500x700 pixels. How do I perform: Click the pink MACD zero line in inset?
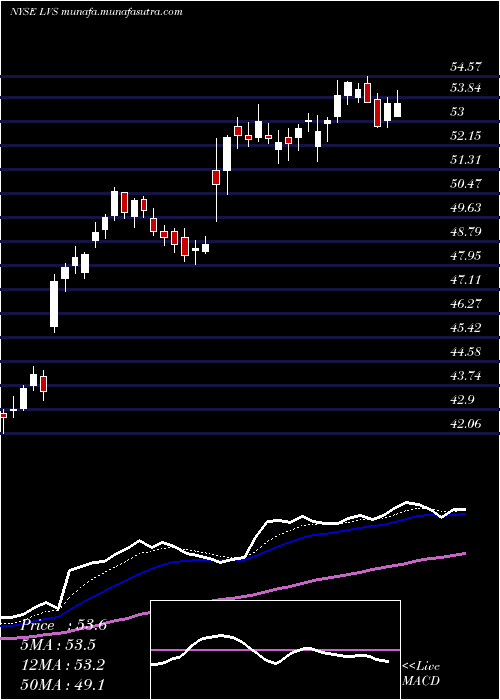coord(275,650)
